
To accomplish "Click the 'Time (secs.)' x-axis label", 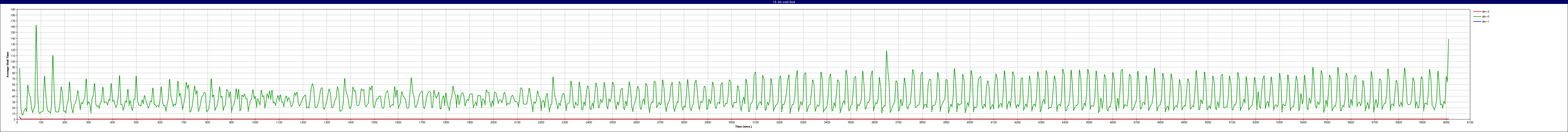I will tap(743, 126).
